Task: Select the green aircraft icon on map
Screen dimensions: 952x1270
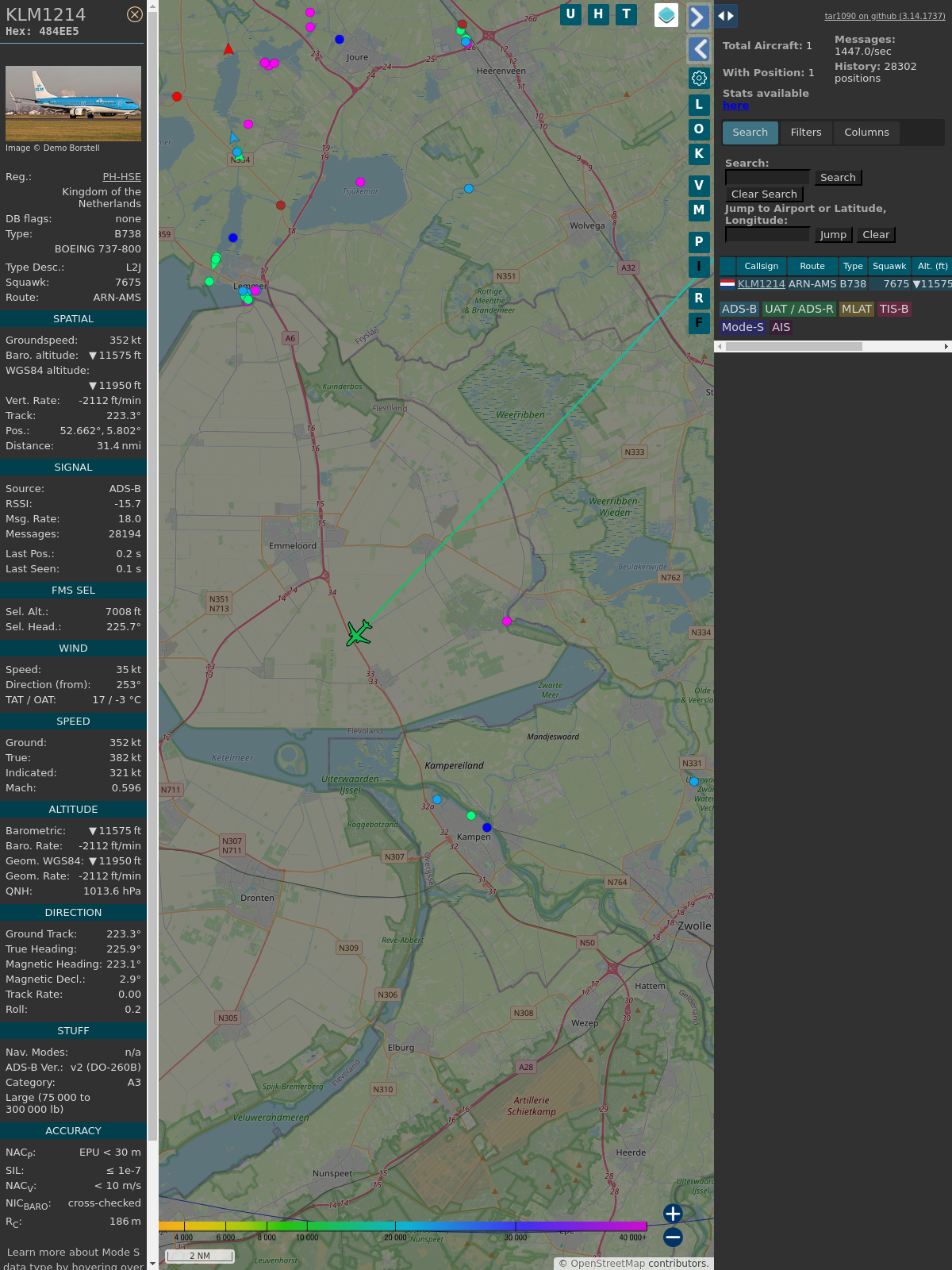Action: (x=359, y=633)
